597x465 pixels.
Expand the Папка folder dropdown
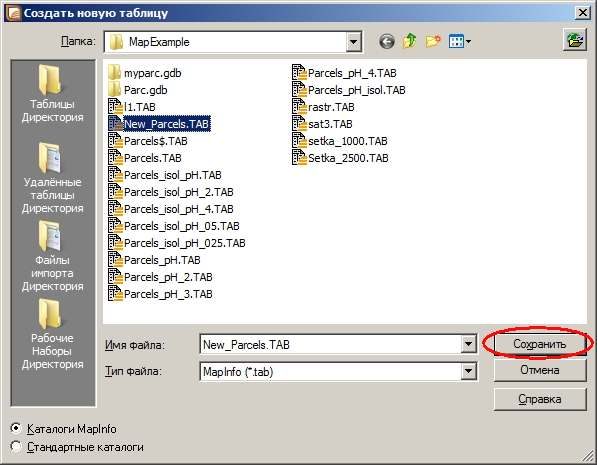click(353, 42)
